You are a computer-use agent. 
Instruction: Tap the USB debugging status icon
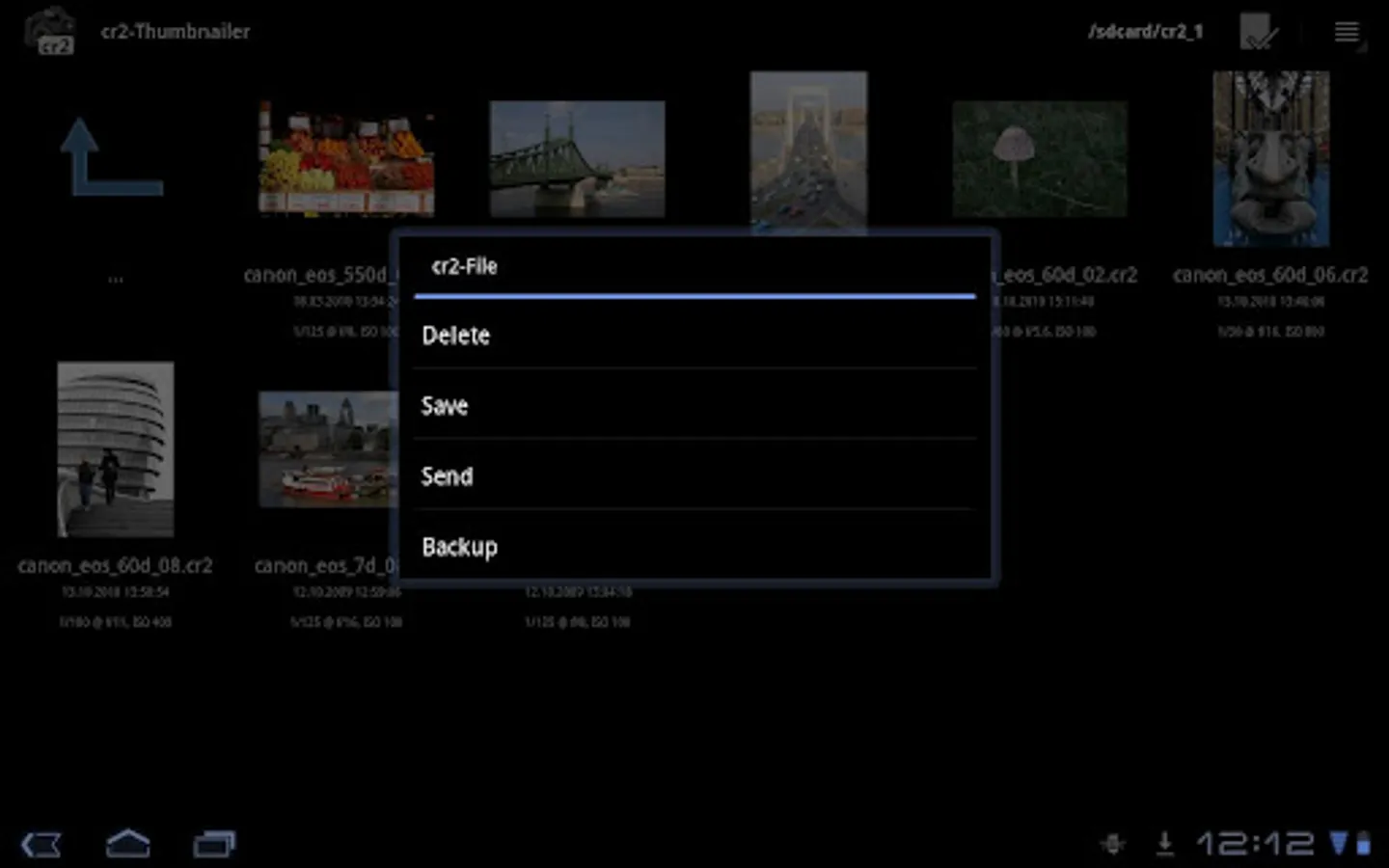[x=1113, y=844]
